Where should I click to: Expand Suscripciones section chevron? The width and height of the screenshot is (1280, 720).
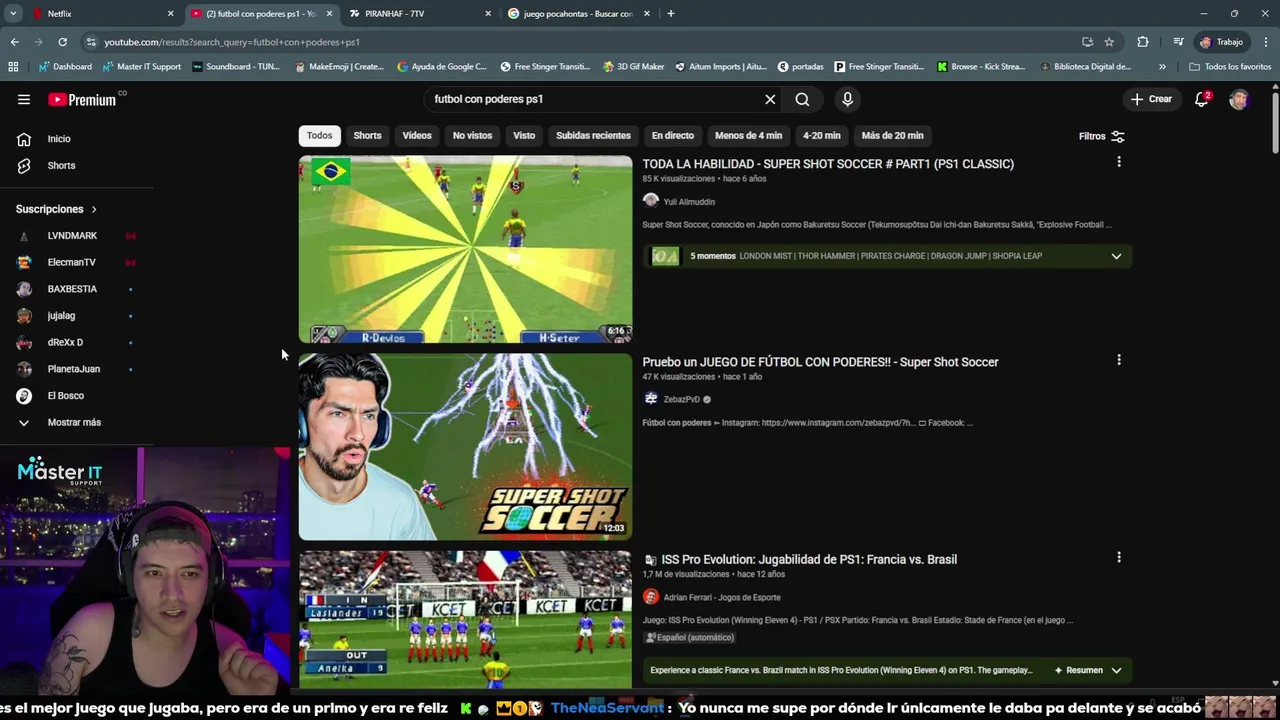94,209
